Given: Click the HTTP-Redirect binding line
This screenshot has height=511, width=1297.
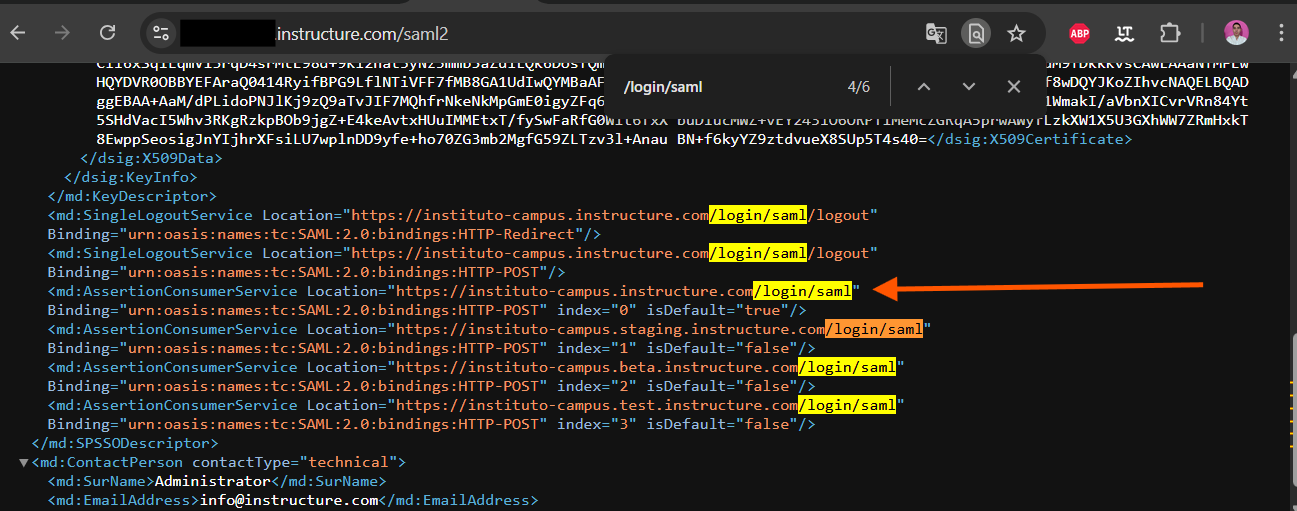Looking at the screenshot, I should point(324,234).
